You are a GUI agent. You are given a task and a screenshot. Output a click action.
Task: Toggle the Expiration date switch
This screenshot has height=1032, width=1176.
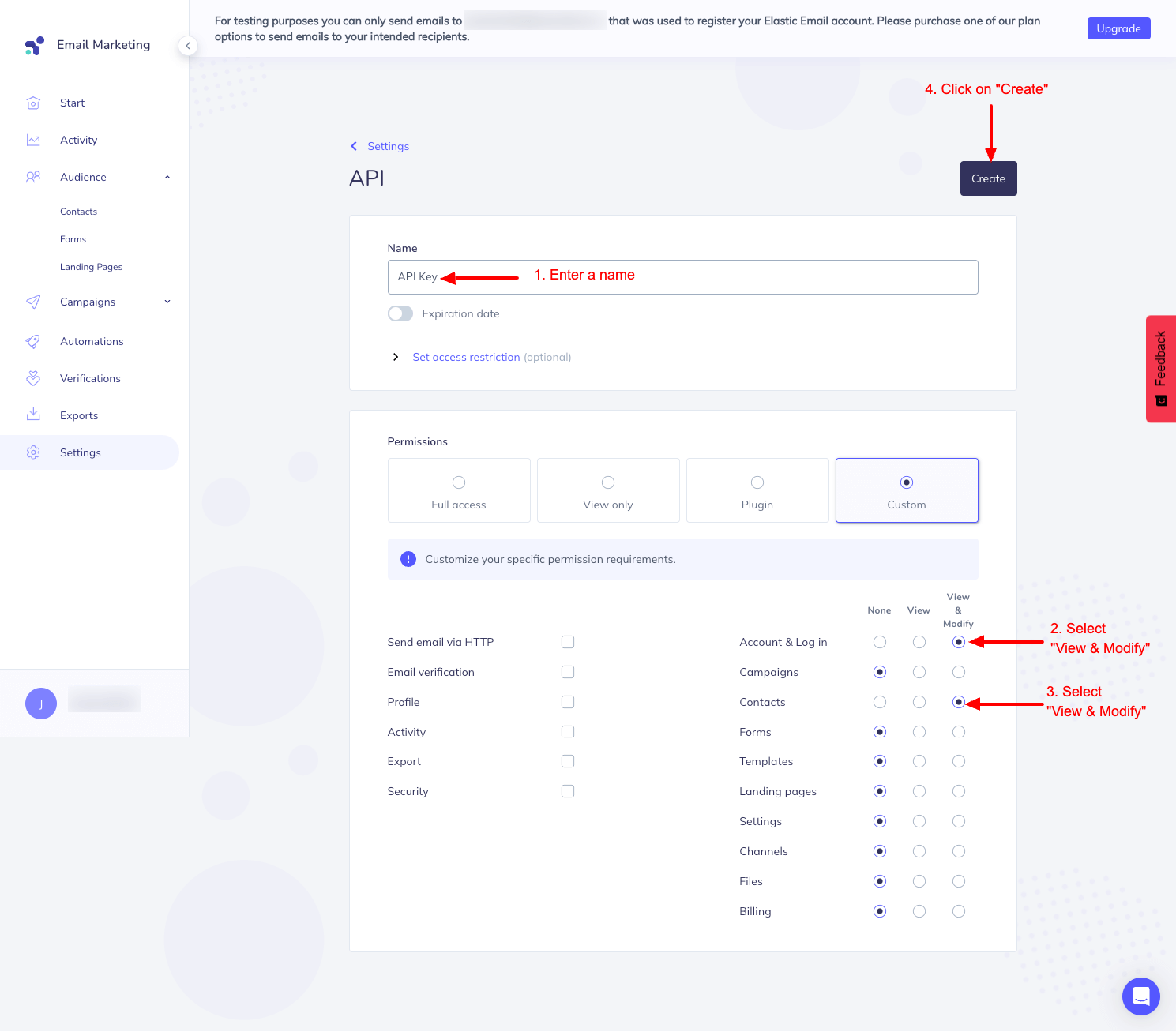click(400, 314)
